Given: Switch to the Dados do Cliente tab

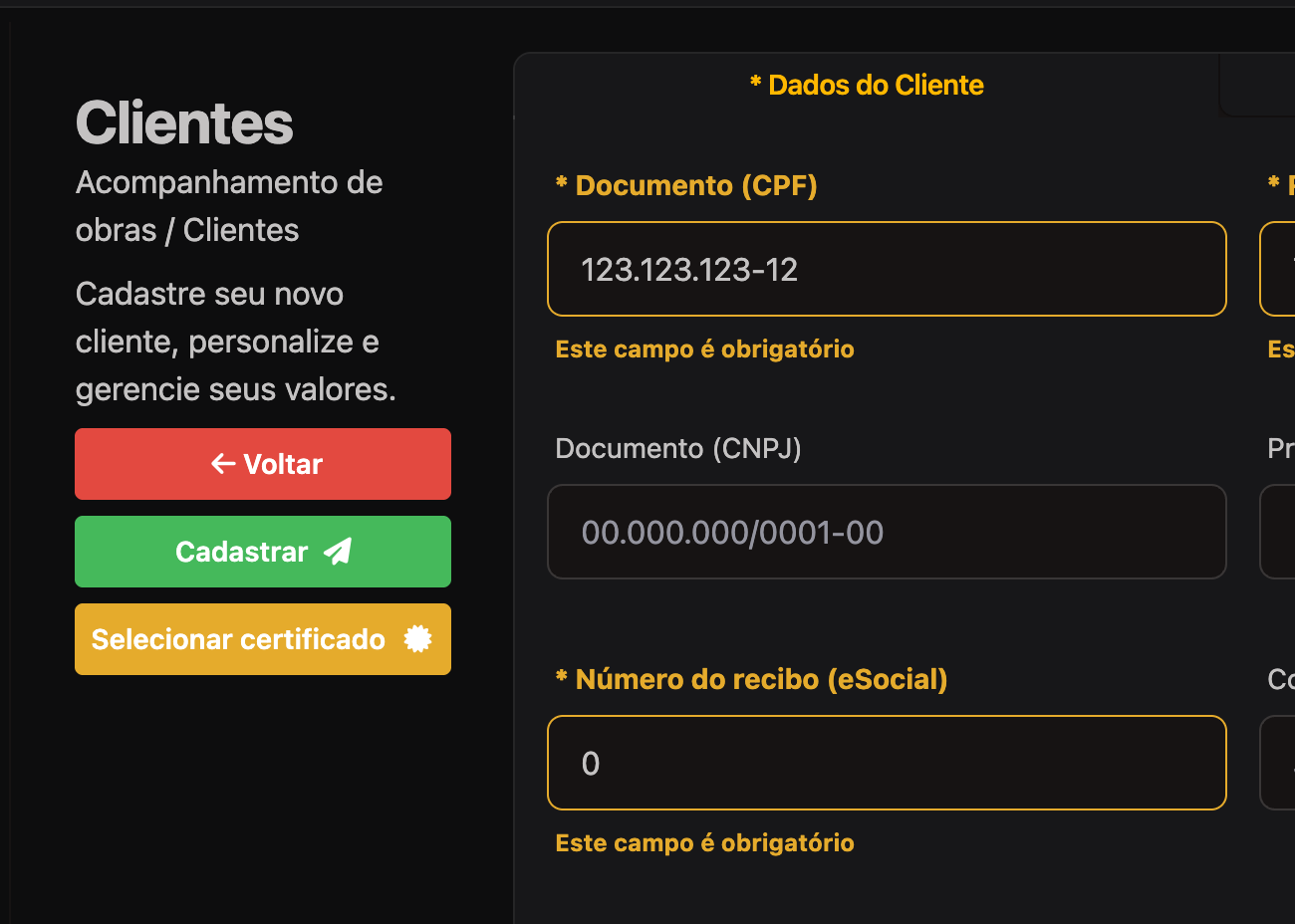Looking at the screenshot, I should (866, 86).
